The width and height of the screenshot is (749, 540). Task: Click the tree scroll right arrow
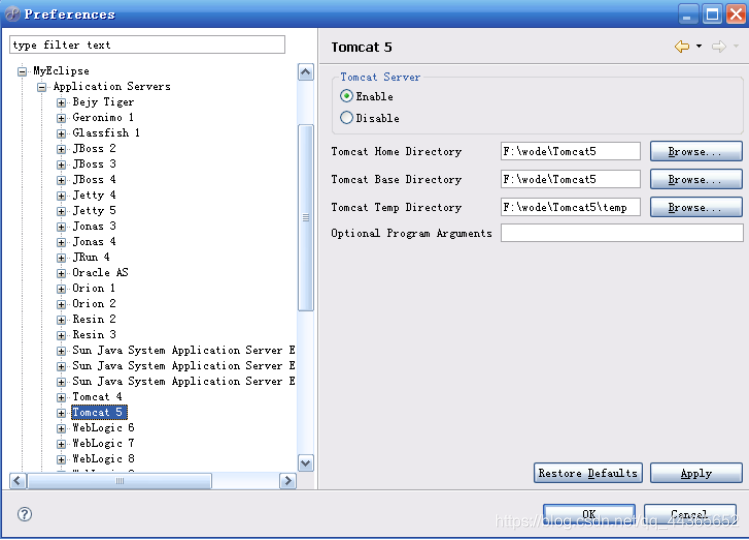(x=288, y=480)
